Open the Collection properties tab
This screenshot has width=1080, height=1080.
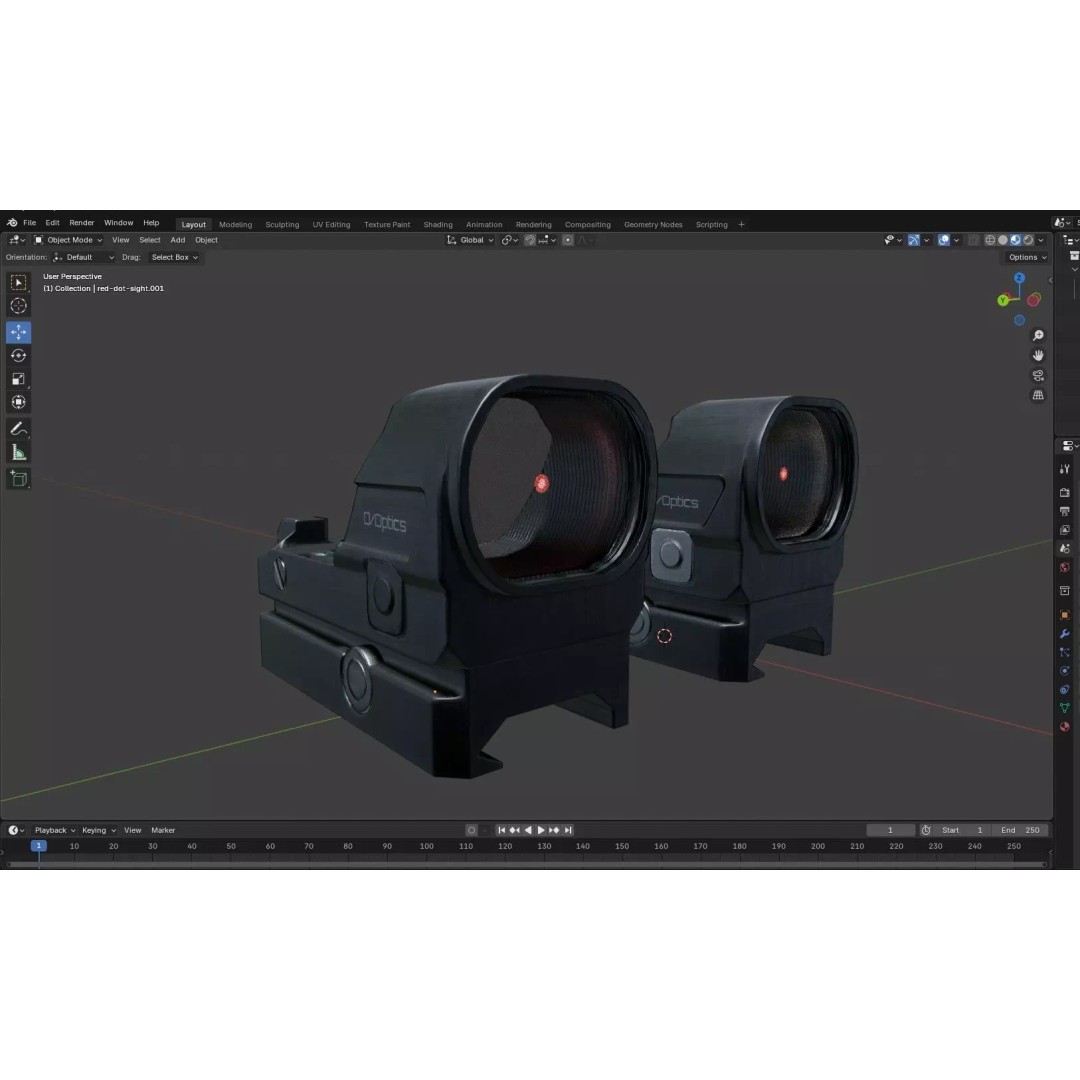1065,591
